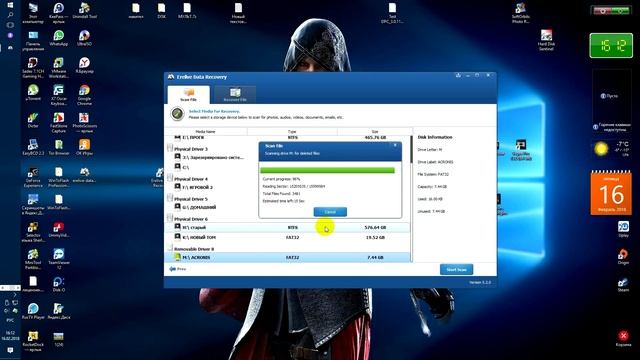Go back with the Prev link
This screenshot has height=360, width=640.
click(x=178, y=269)
